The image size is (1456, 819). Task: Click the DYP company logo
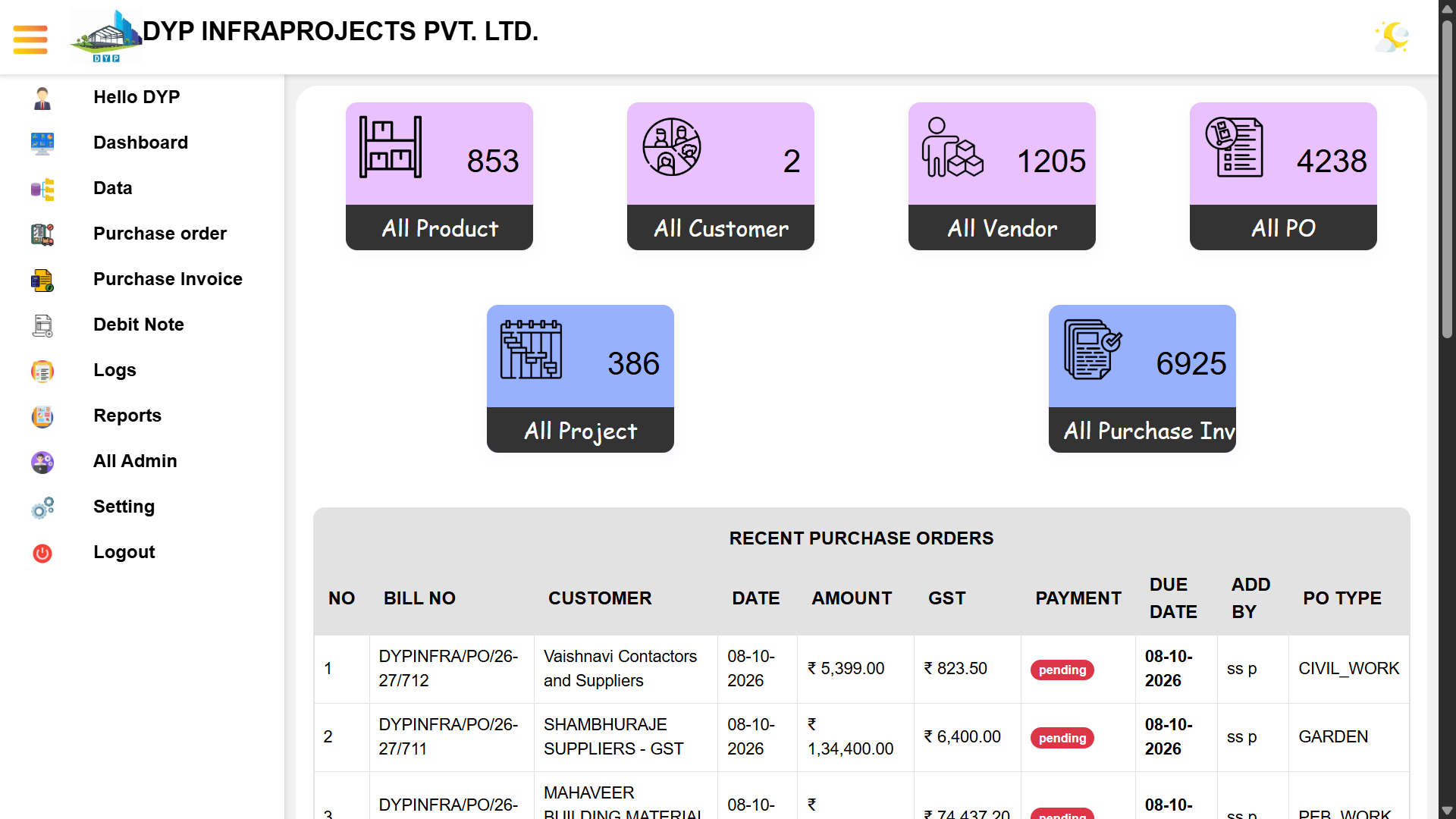[106, 36]
